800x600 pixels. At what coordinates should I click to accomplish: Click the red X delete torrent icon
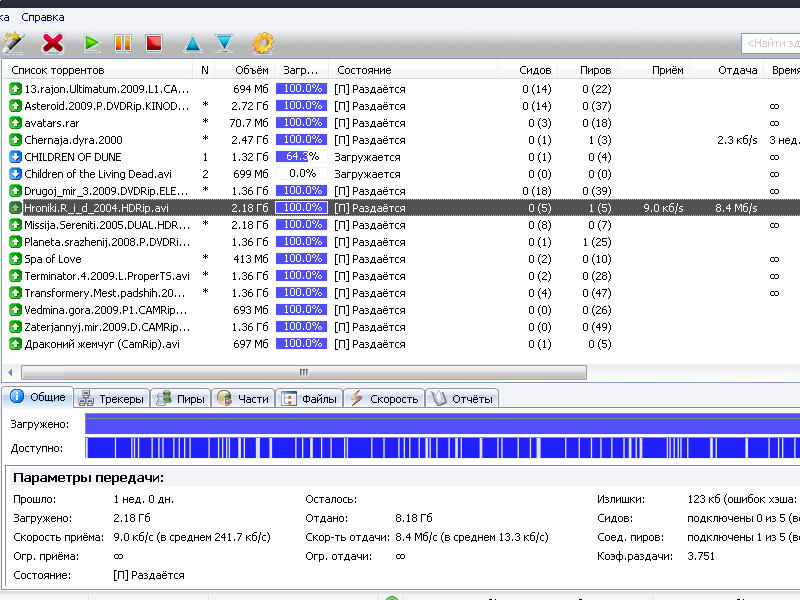[x=53, y=43]
